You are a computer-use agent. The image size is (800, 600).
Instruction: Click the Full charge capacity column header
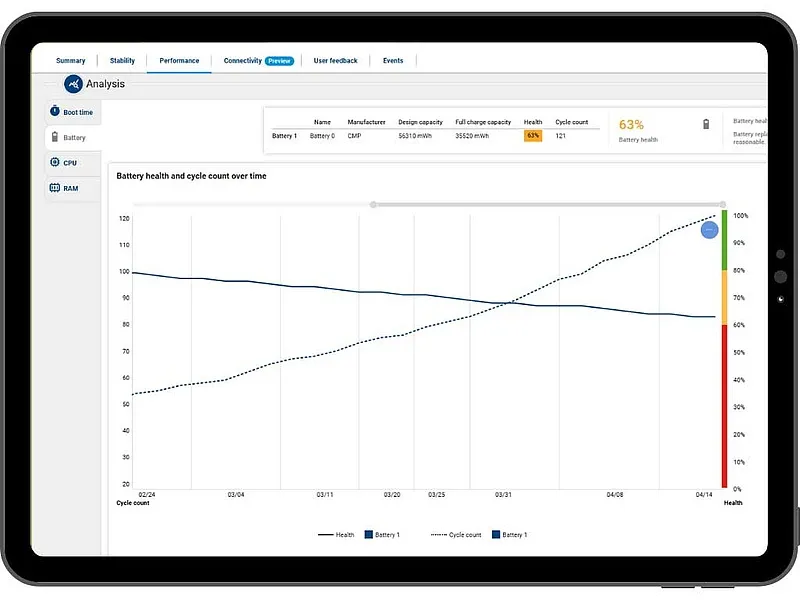pos(483,122)
